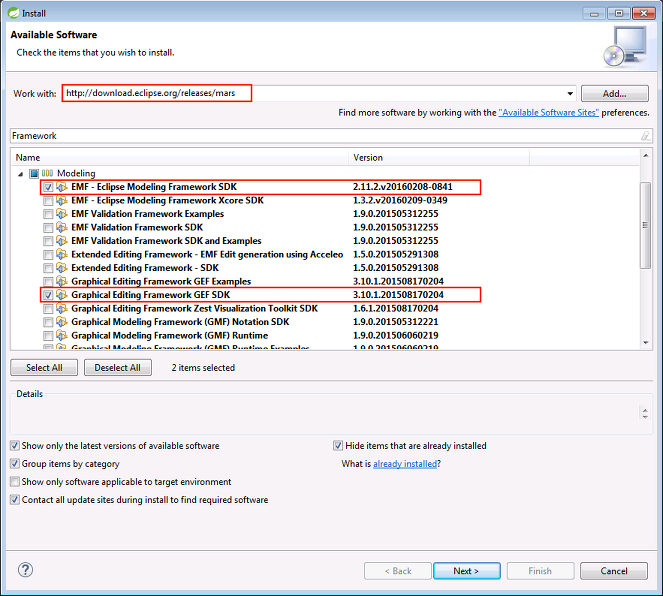
Task: Click the Version column header
Action: tap(439, 158)
